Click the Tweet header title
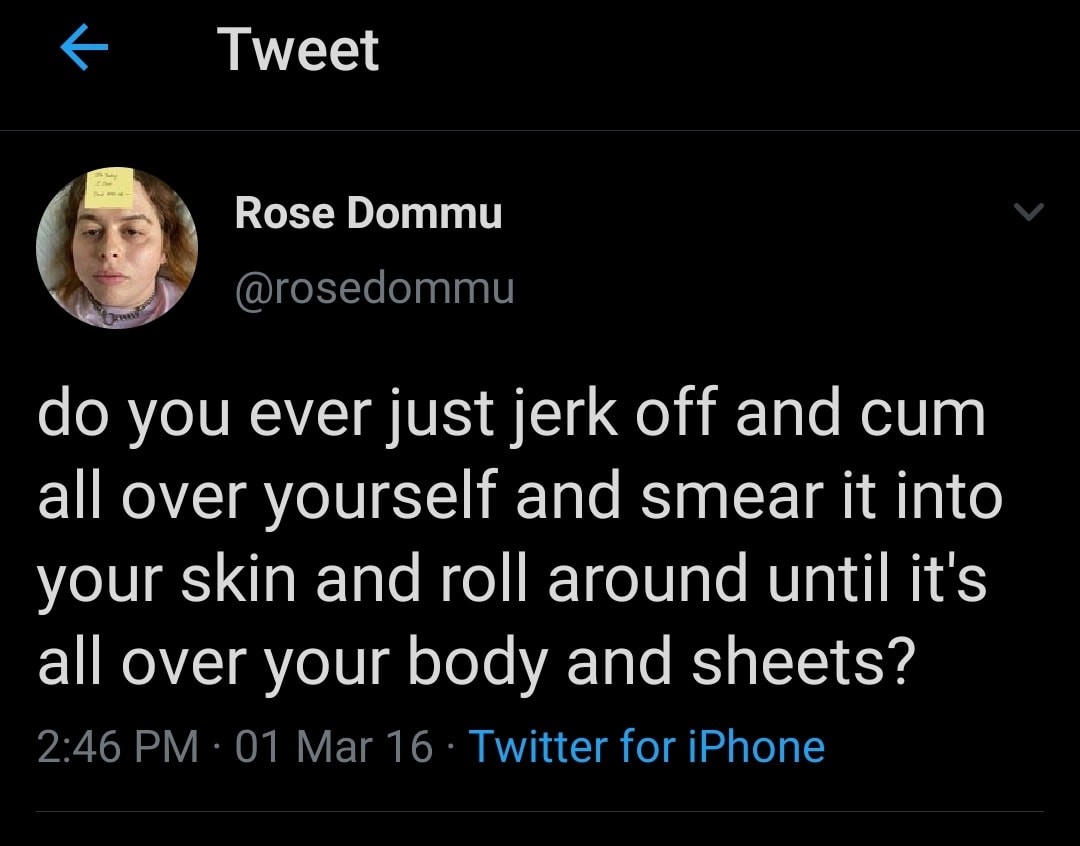Image resolution: width=1080 pixels, height=846 pixels. pyautogui.click(x=298, y=50)
